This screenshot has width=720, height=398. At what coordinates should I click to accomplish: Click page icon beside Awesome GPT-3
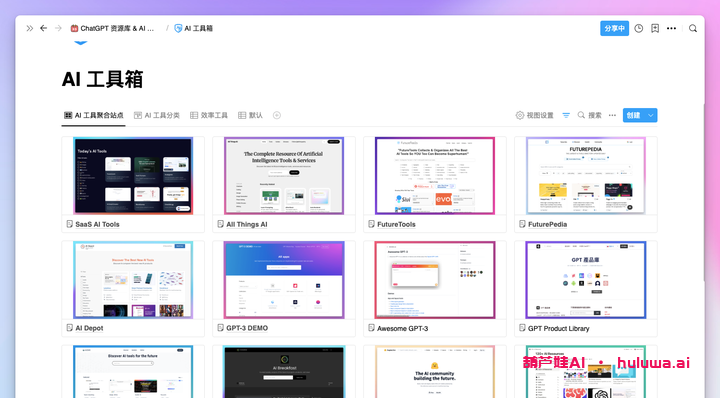coord(371,328)
